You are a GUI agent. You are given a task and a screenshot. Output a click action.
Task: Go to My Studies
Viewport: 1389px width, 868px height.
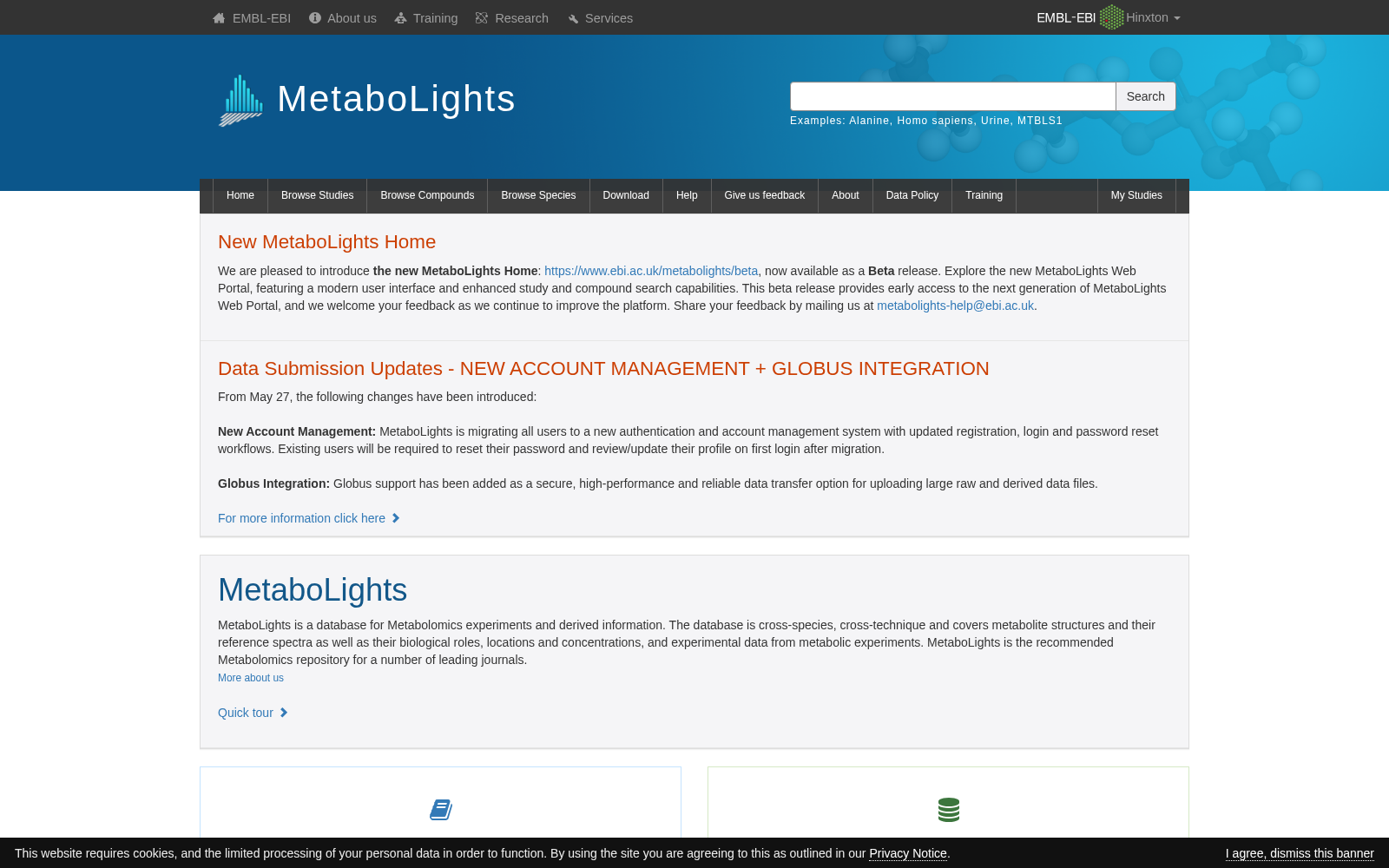tap(1136, 195)
